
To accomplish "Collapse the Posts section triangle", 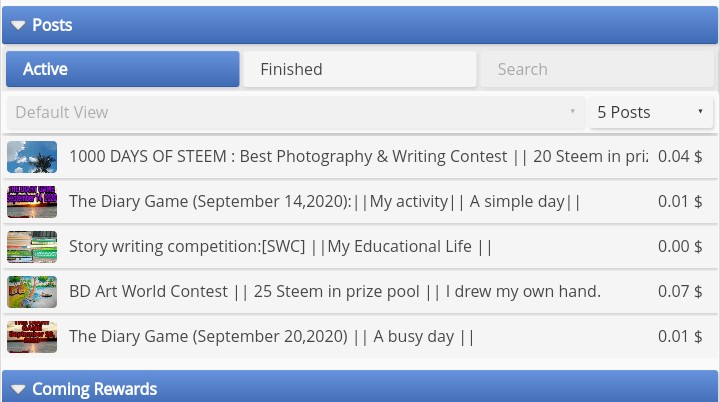I will pos(18,25).
